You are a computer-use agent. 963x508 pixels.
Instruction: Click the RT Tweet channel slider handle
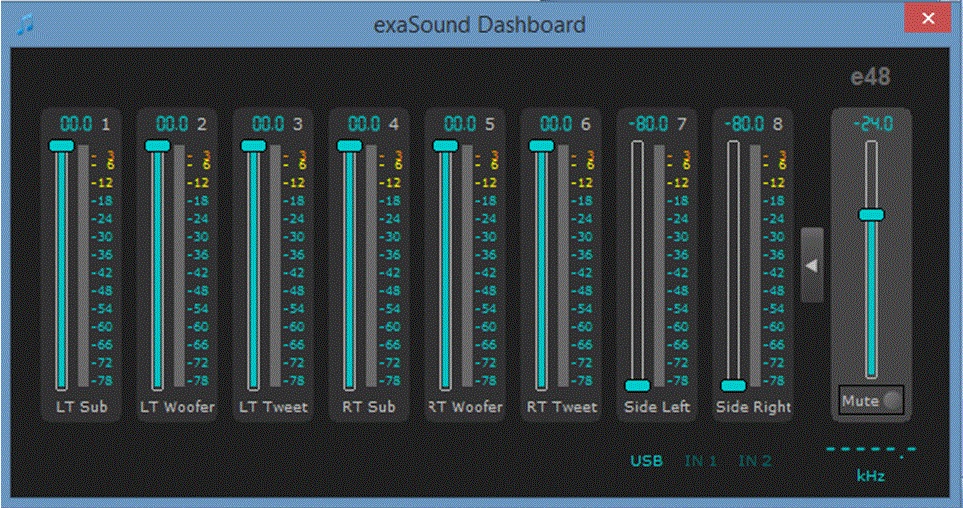(541, 146)
